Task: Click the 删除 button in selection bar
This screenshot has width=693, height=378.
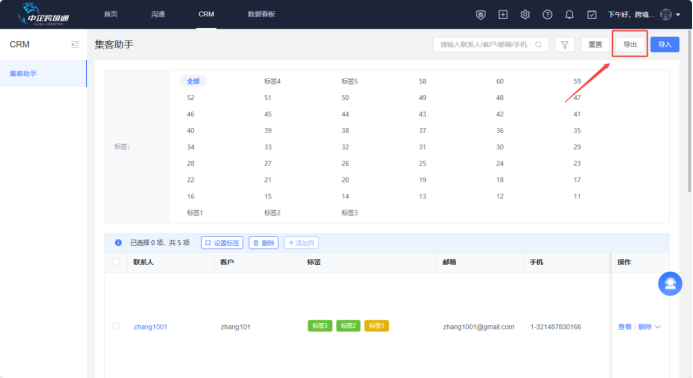Action: point(263,243)
